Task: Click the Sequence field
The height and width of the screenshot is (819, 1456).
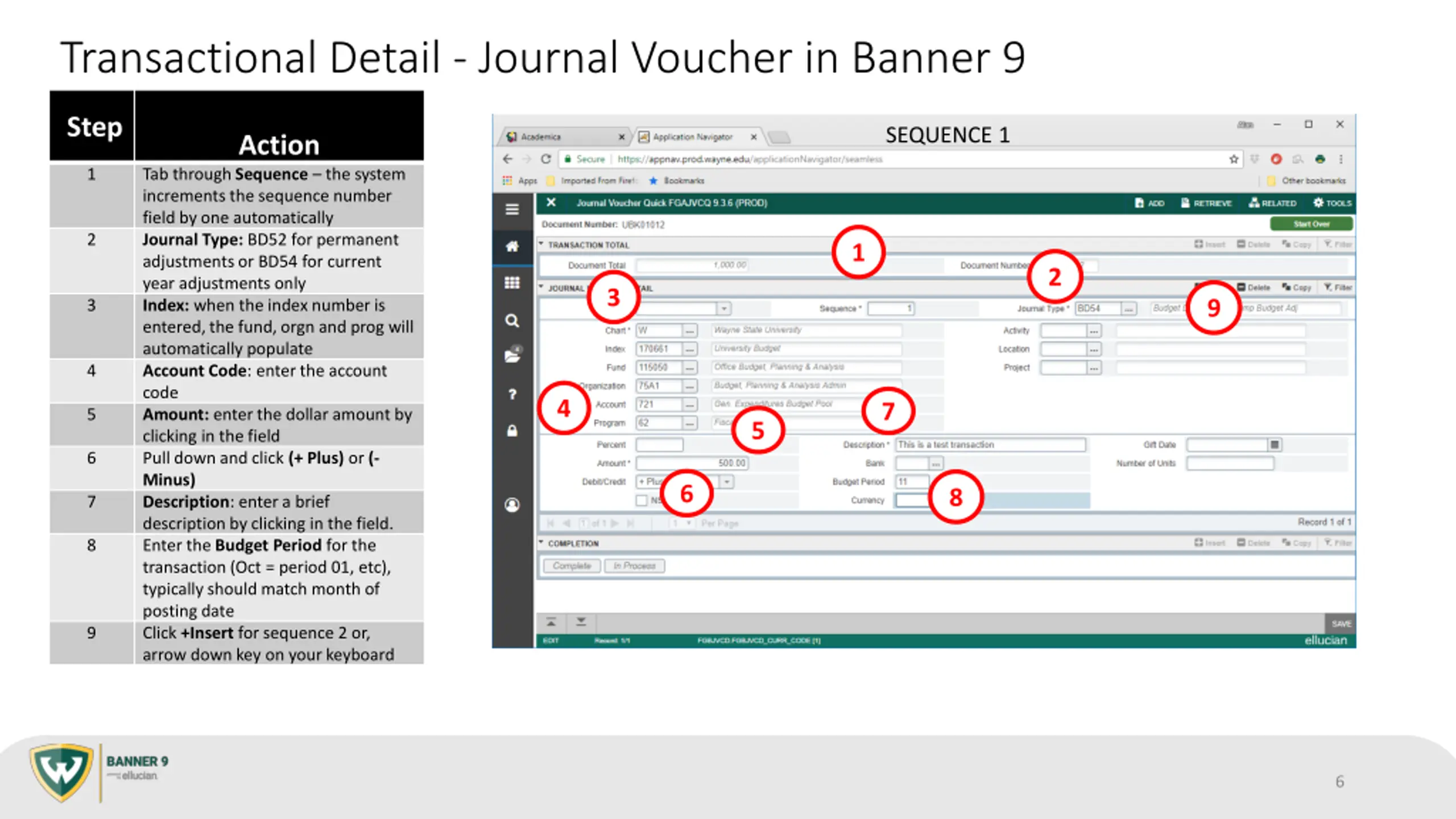Action: coord(891,308)
